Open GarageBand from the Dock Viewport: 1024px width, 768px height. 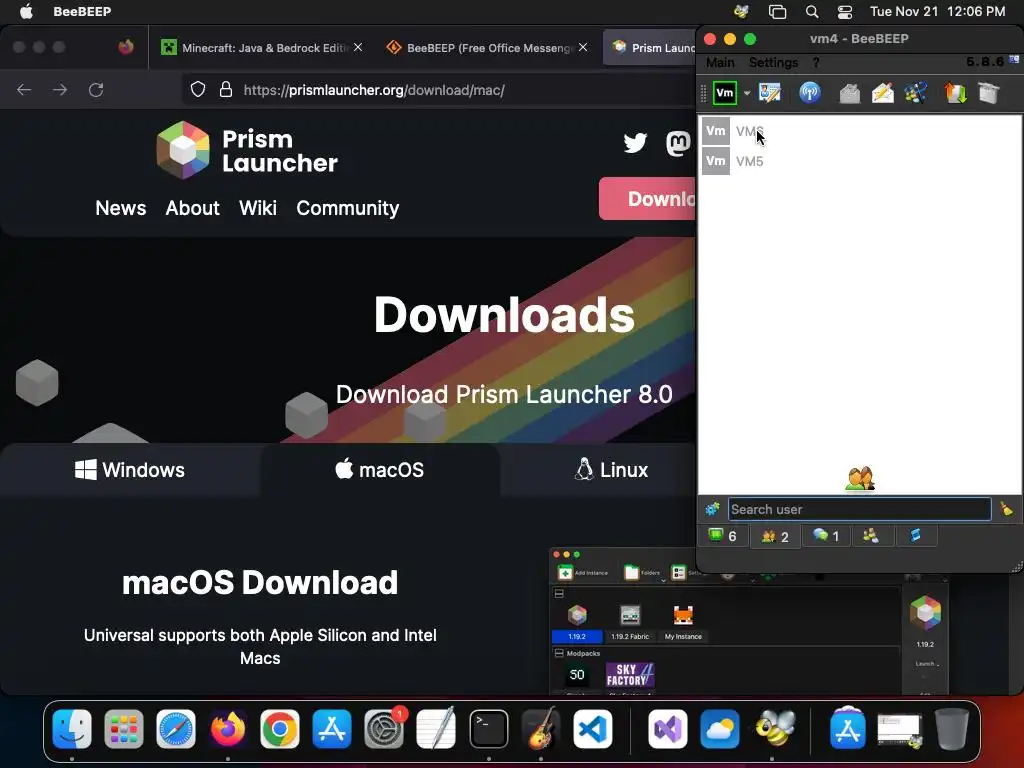541,729
